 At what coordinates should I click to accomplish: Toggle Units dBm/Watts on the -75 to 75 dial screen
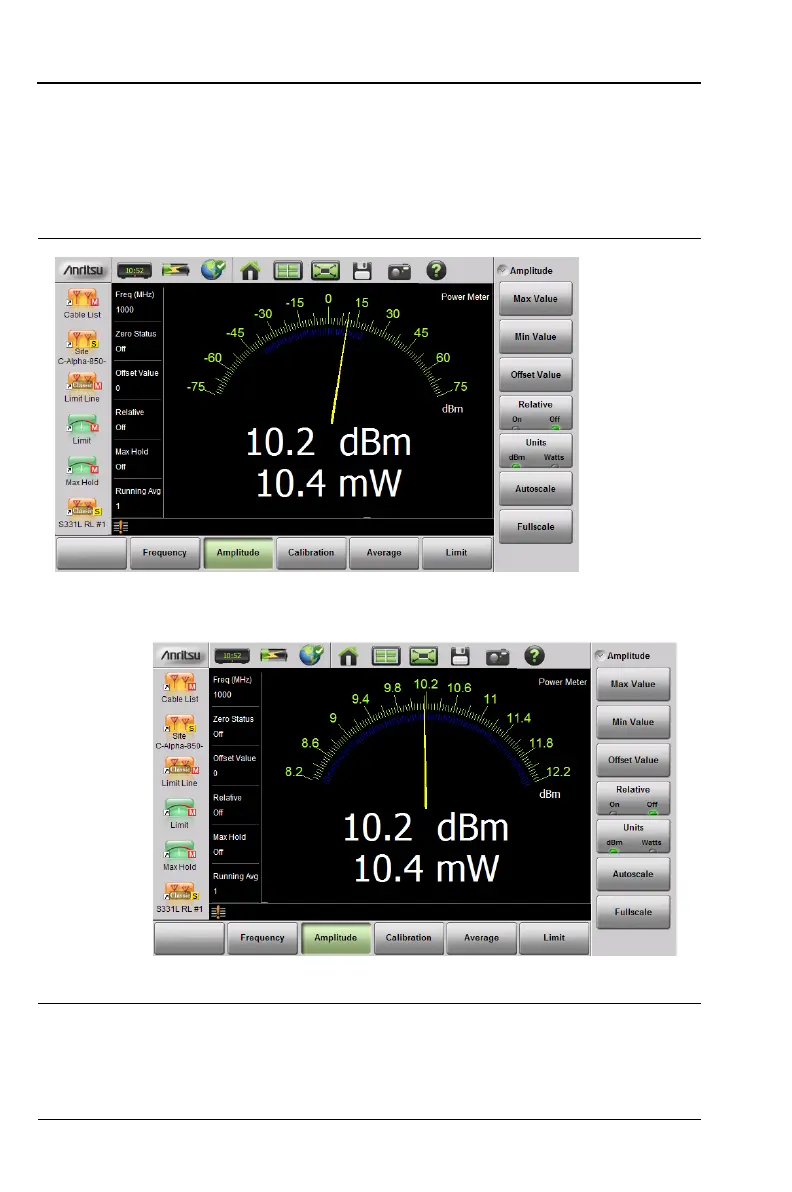pyautogui.click(x=536, y=451)
